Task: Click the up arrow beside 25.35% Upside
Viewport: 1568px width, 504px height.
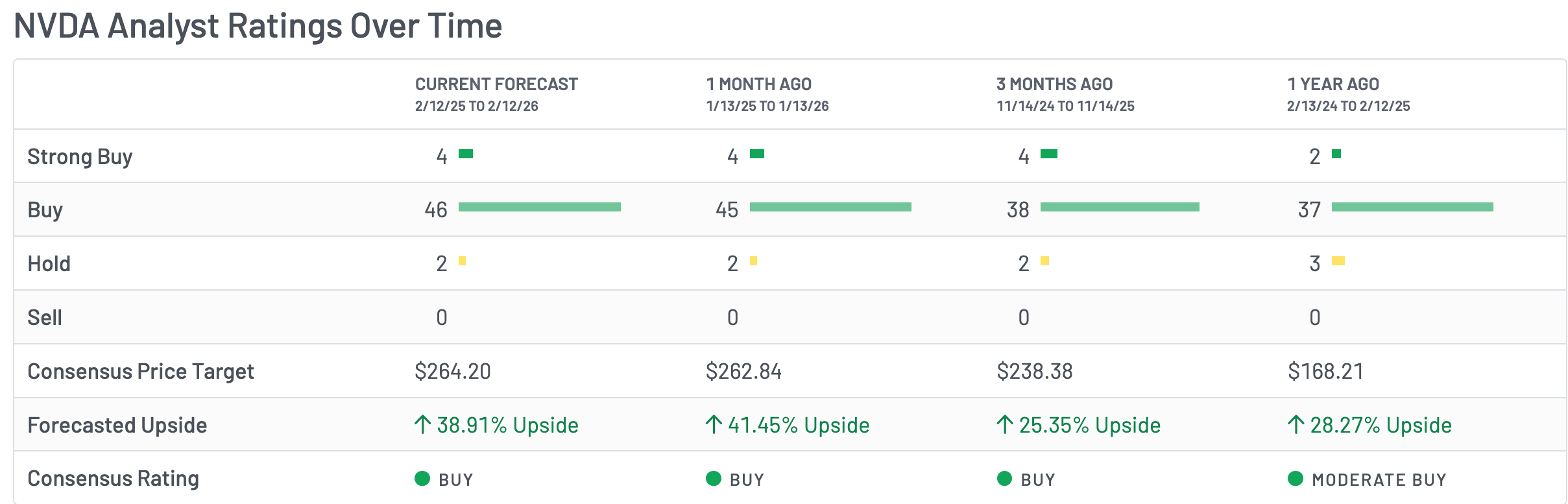Action: [1005, 425]
